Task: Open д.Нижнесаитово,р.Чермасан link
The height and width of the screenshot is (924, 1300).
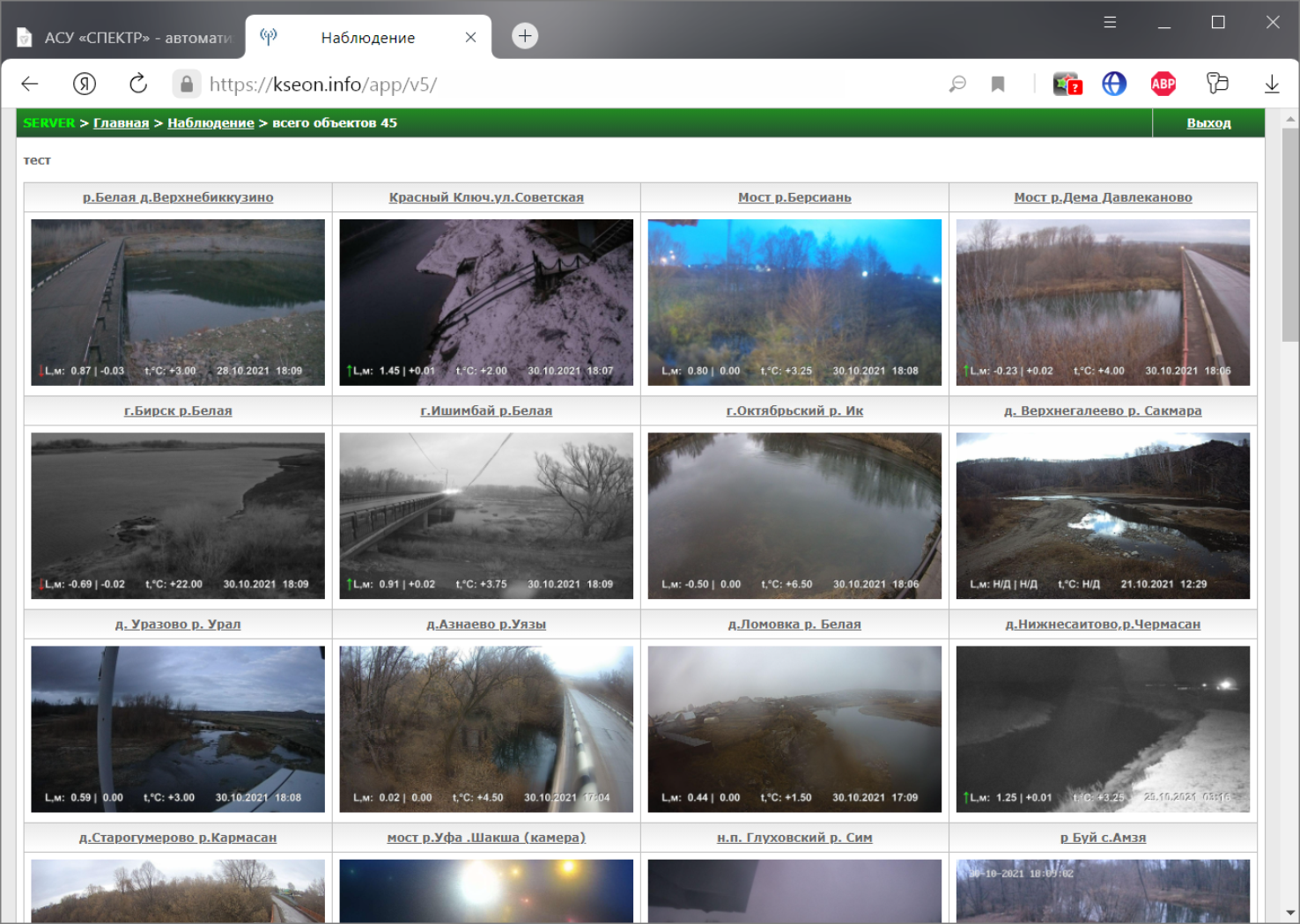Action: [x=1103, y=624]
